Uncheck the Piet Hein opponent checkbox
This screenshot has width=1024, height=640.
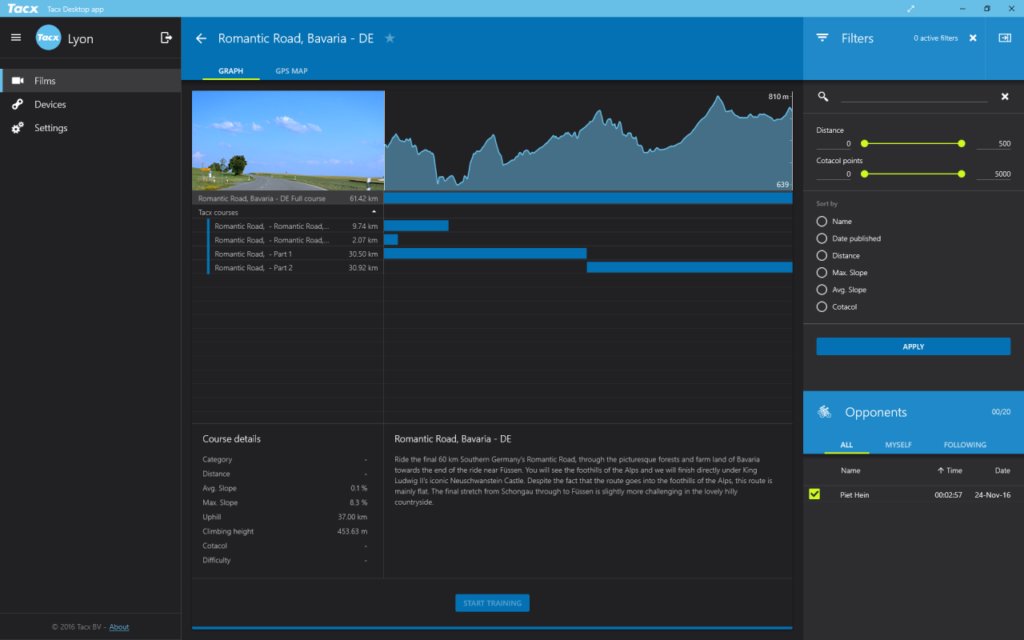(814, 494)
